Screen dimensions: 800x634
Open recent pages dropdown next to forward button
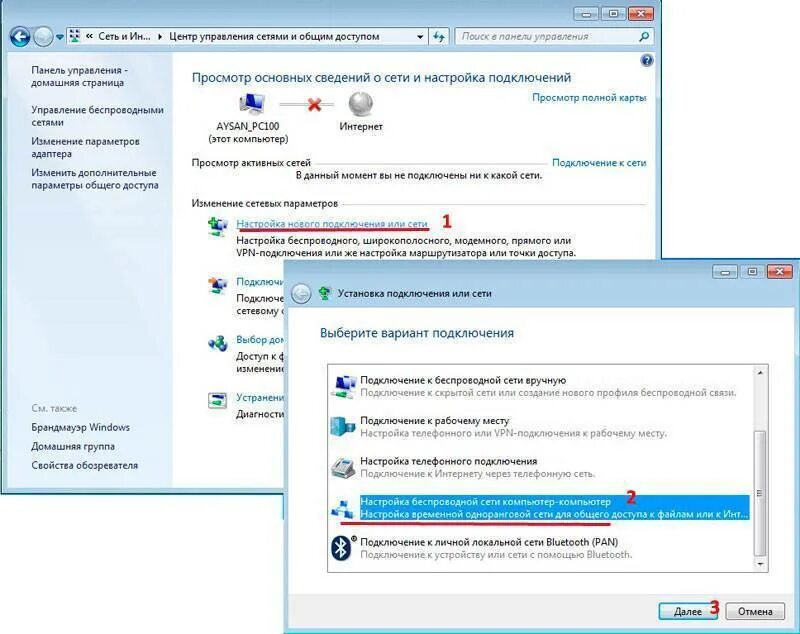click(x=60, y=37)
